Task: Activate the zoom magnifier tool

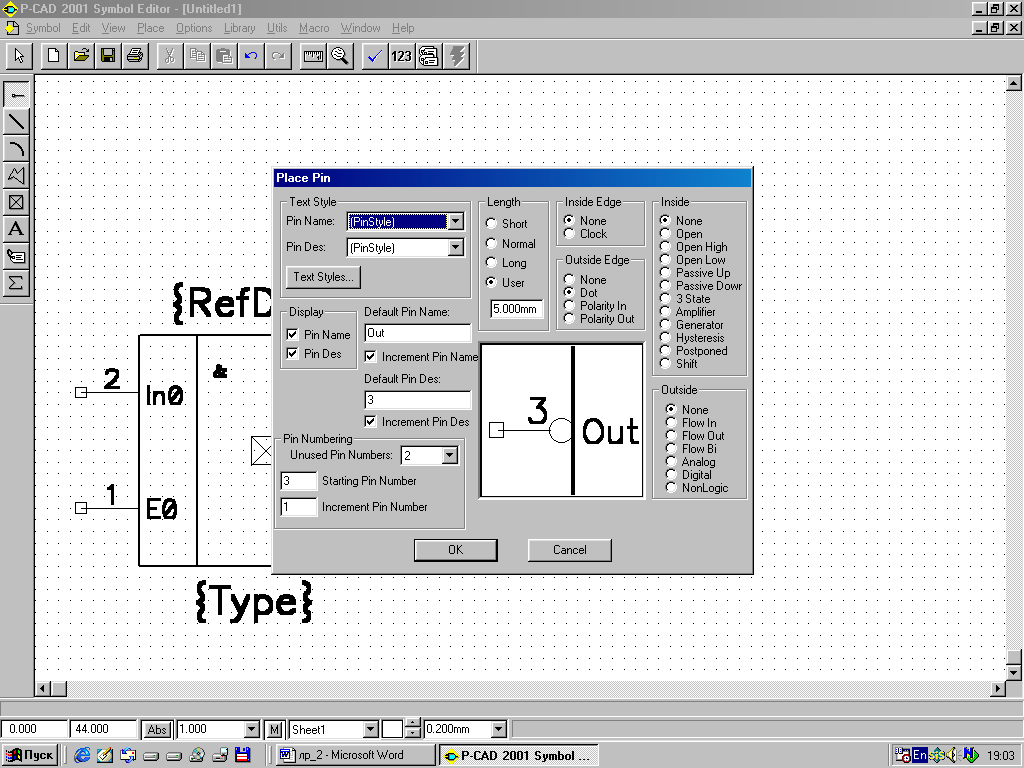Action: coord(340,56)
